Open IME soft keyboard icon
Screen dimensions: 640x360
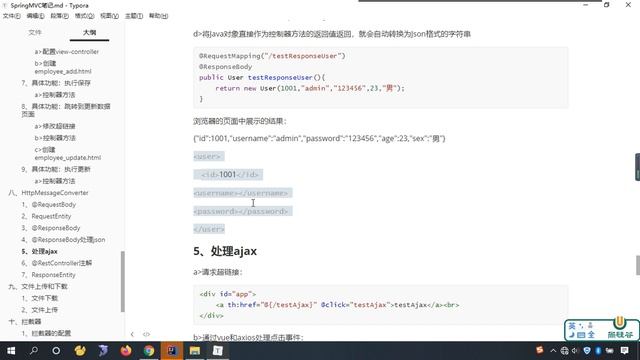[x=581, y=335]
